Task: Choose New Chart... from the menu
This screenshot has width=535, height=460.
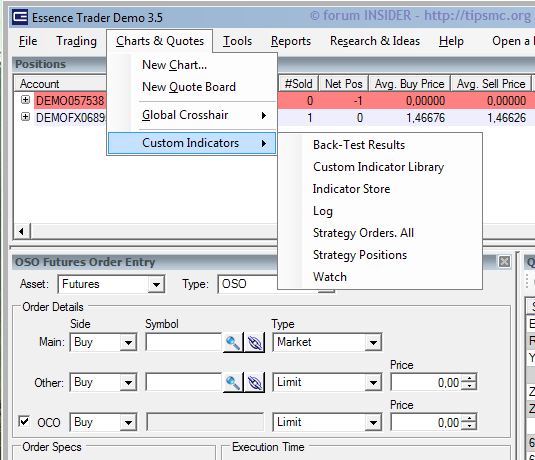Action: pos(192,64)
